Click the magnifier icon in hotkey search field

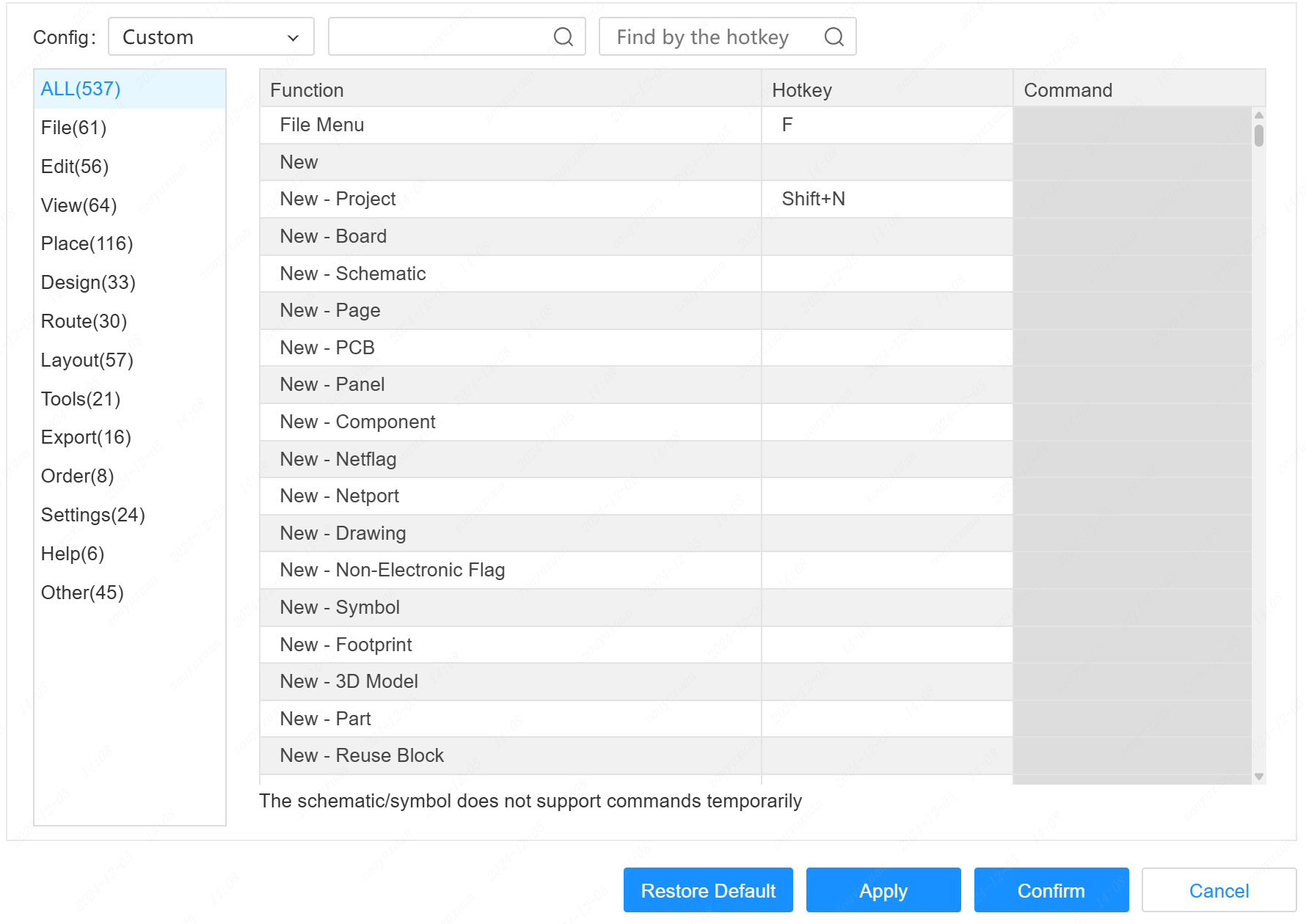(x=833, y=37)
